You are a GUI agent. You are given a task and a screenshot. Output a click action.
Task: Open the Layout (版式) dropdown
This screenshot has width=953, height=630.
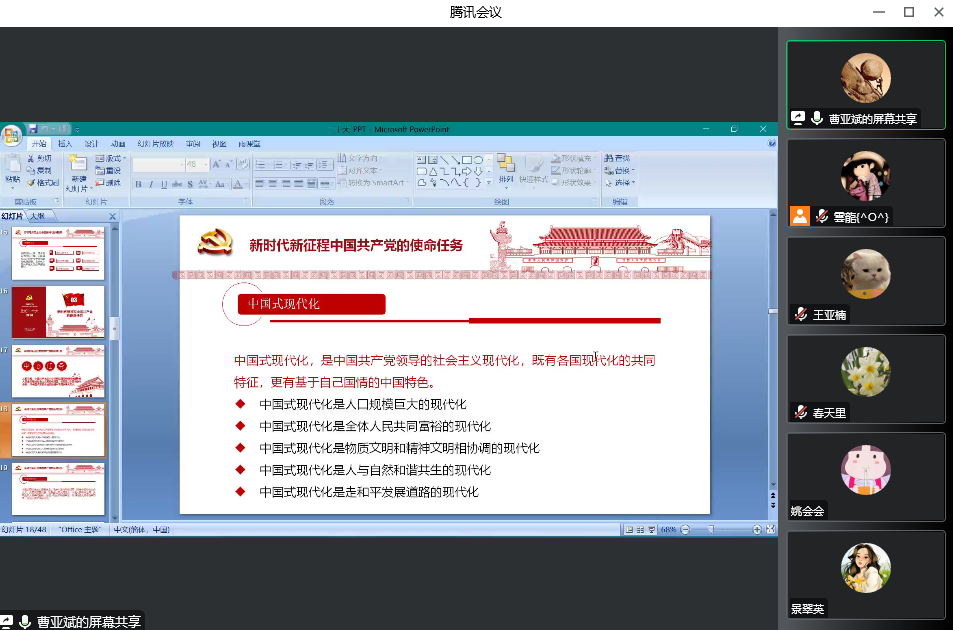pos(112,159)
